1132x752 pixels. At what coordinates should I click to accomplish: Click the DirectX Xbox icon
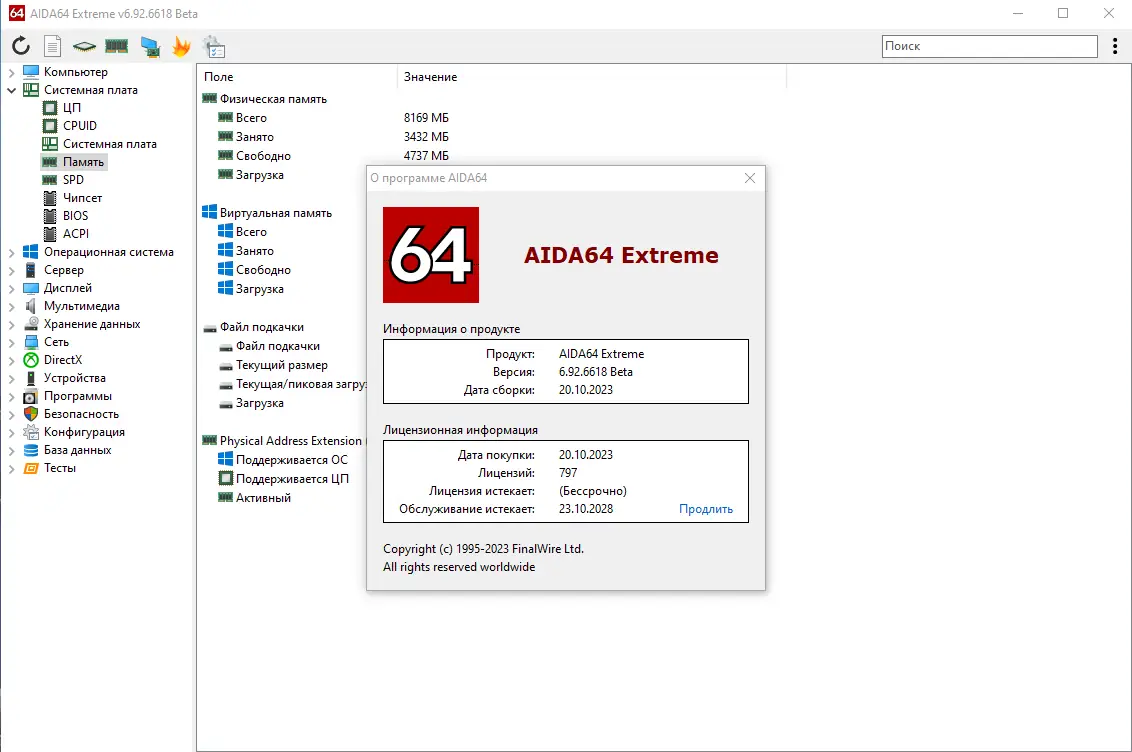tap(31, 359)
